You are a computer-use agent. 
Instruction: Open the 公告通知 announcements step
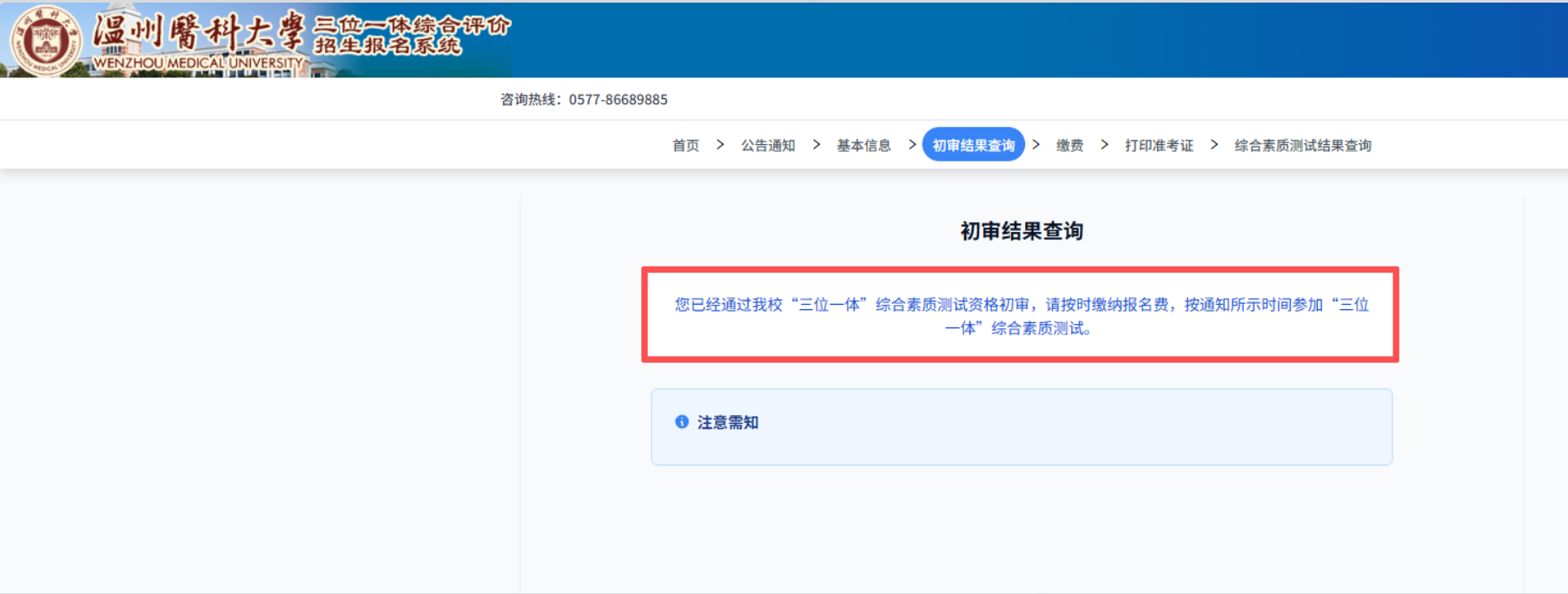(768, 146)
